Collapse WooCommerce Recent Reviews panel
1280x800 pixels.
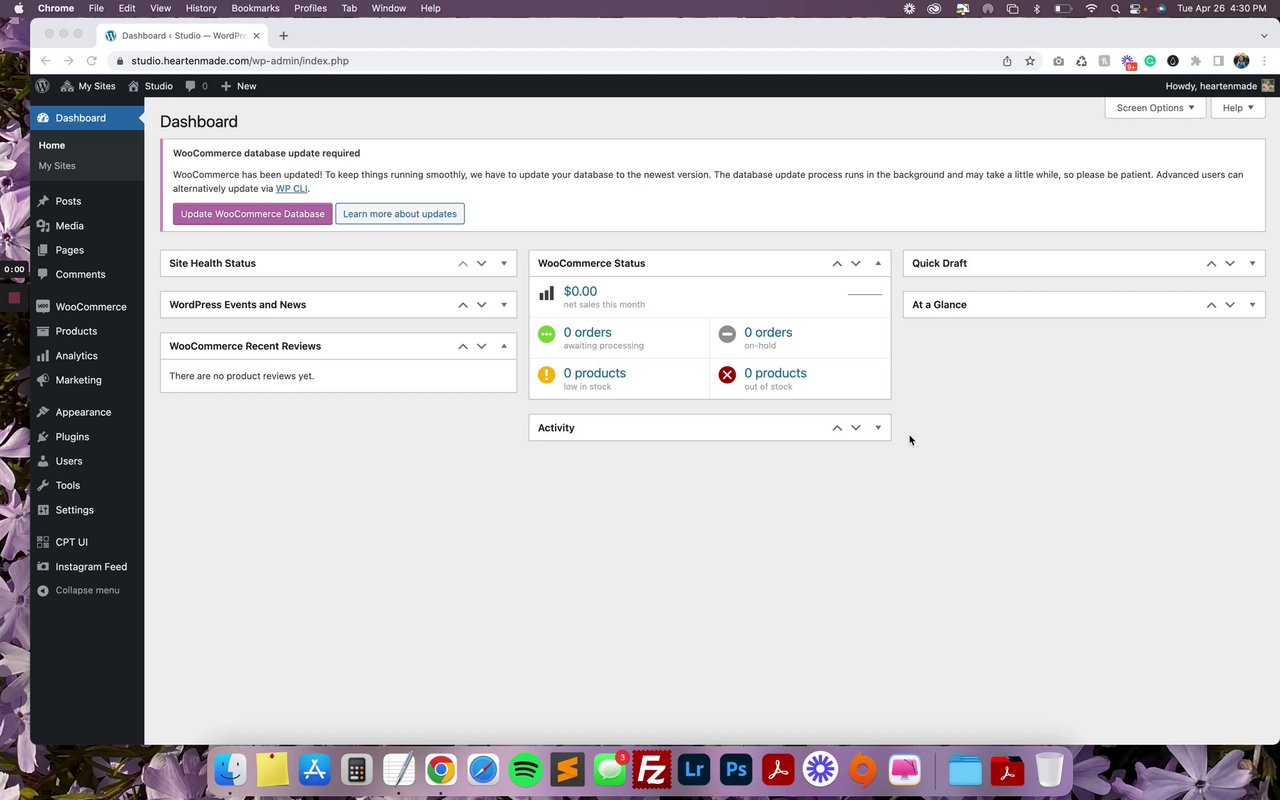click(504, 346)
